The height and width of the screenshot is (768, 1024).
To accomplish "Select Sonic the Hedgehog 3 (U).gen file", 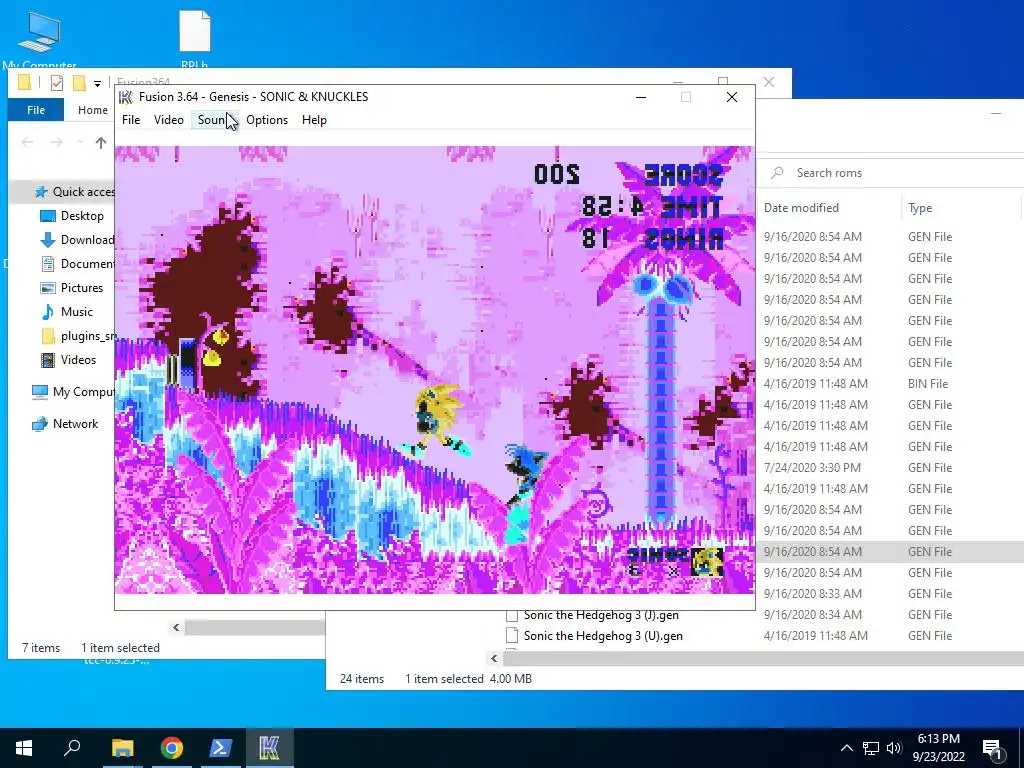I will pyautogui.click(x=603, y=635).
